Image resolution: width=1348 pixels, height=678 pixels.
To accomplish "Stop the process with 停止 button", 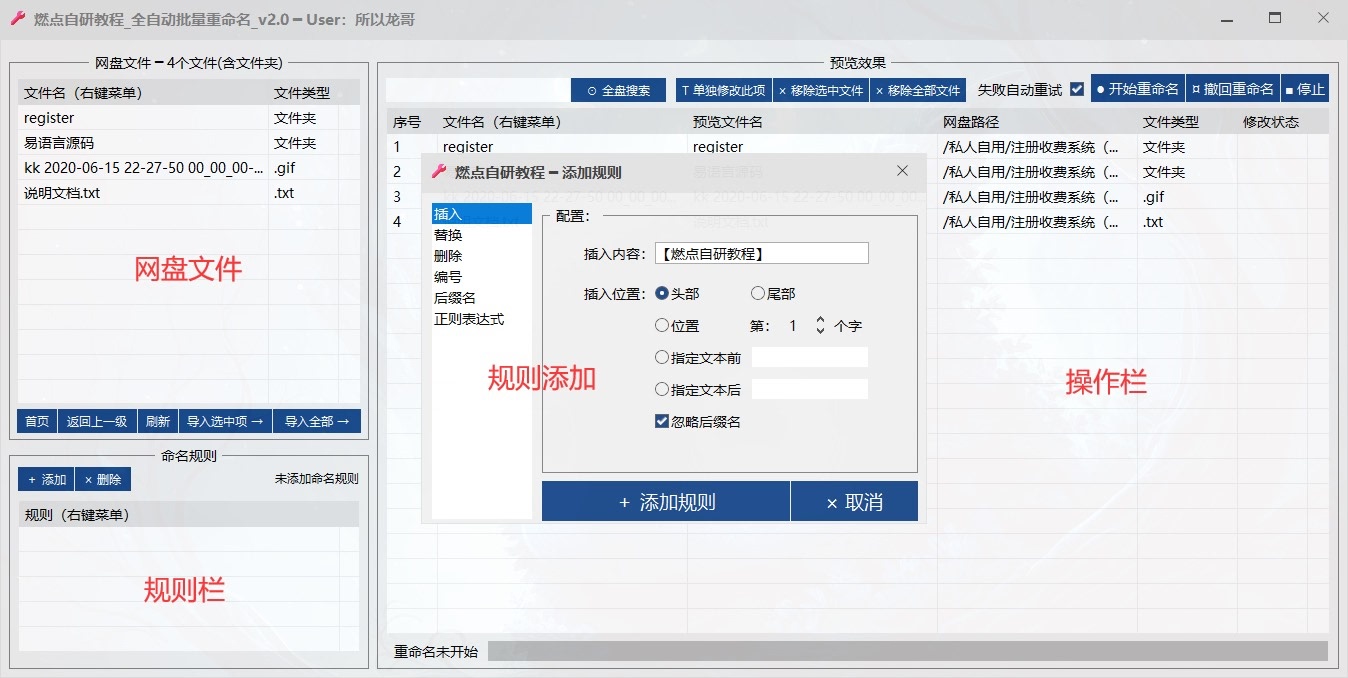I will 1305,89.
